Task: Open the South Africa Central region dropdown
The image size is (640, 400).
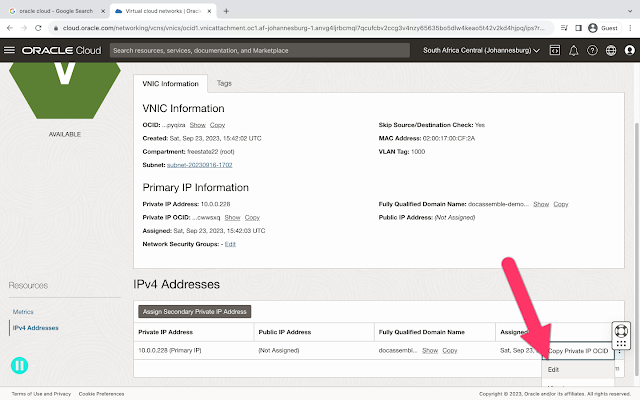Action: (x=481, y=50)
